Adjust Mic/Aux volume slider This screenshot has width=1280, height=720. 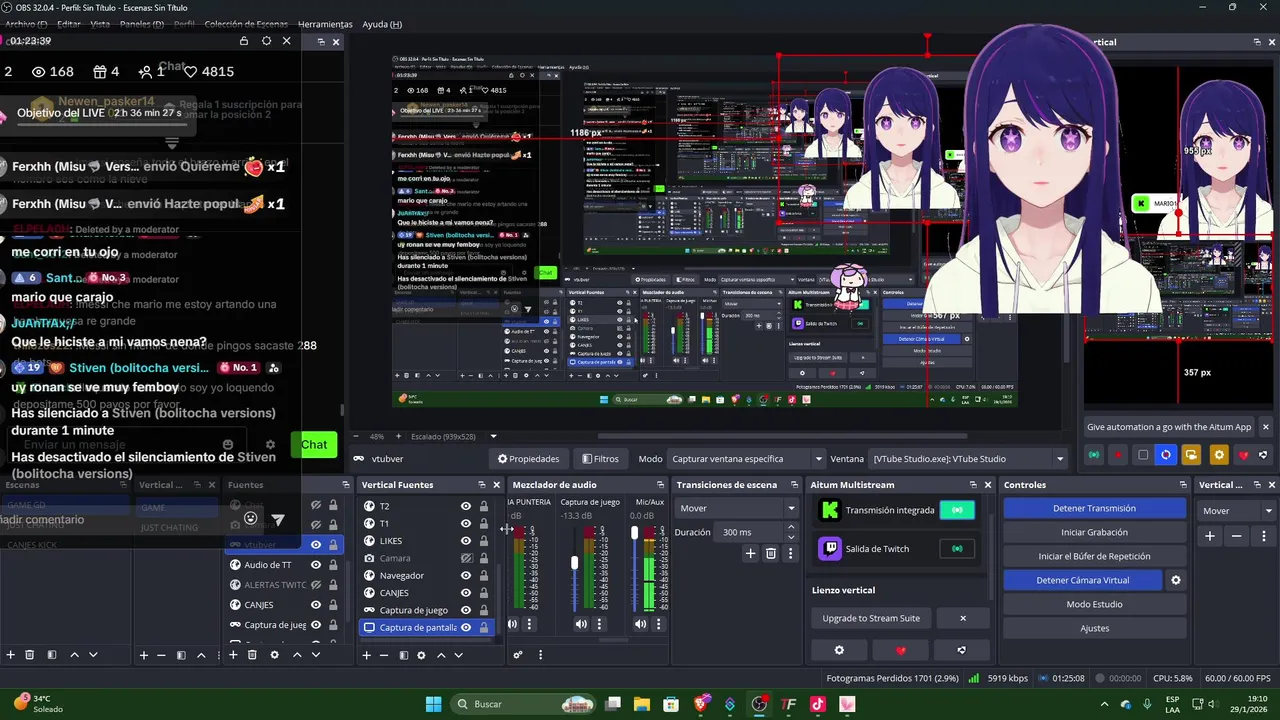pos(634,533)
